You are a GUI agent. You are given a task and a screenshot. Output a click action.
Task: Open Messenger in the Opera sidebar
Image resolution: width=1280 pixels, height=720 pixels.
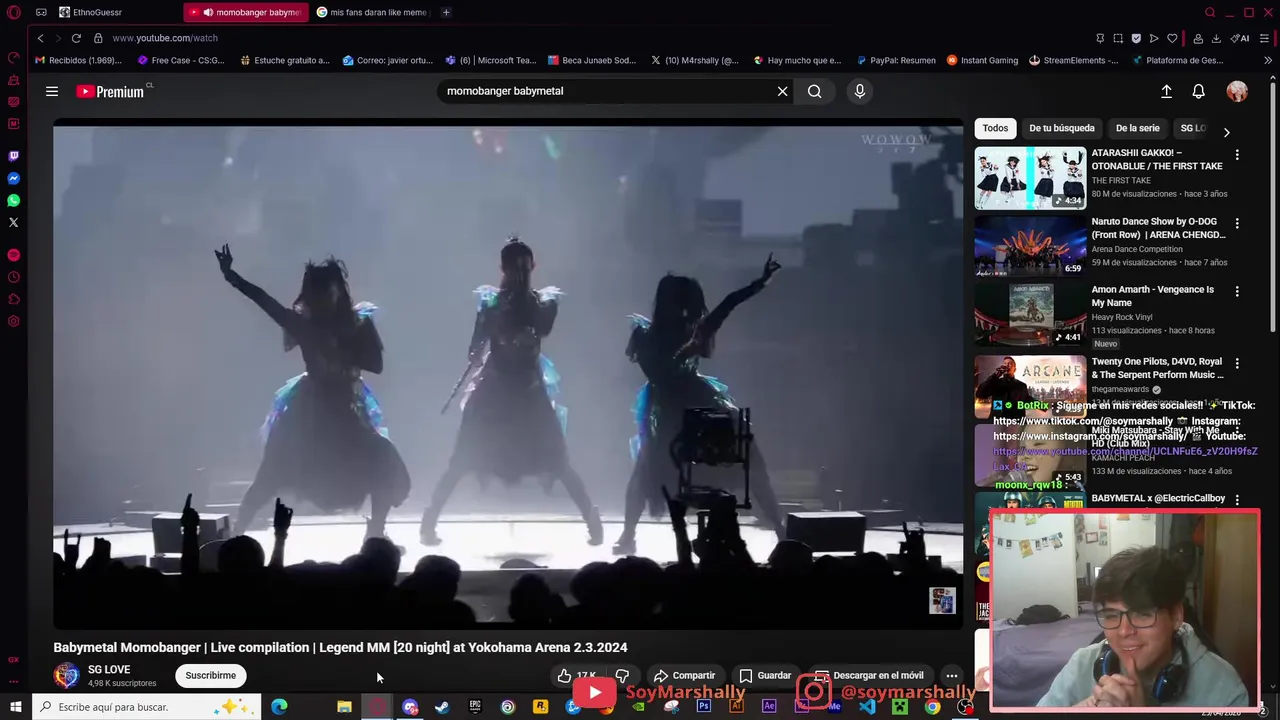click(13, 178)
